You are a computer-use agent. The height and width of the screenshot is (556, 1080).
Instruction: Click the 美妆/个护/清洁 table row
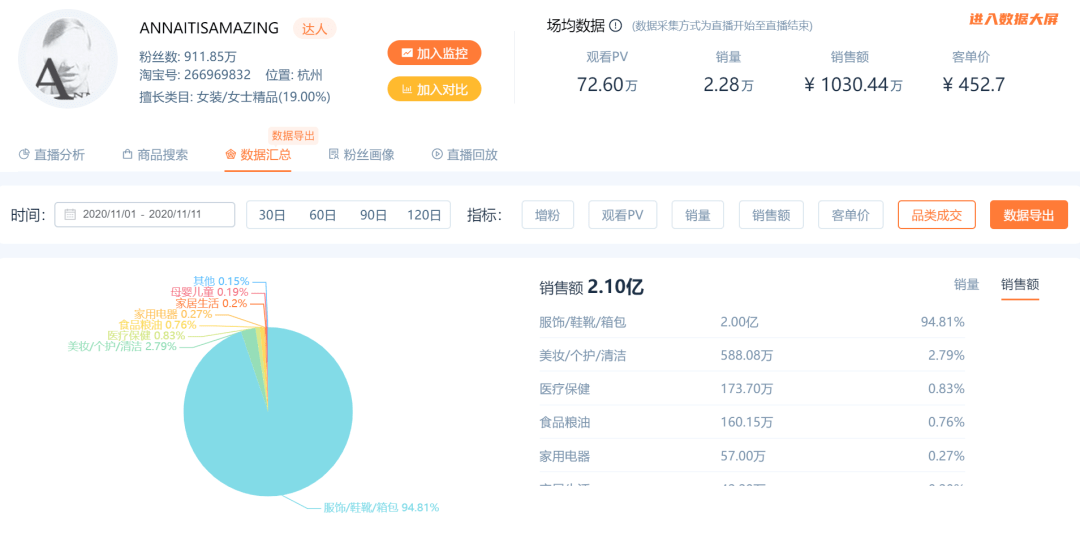[x=751, y=356]
